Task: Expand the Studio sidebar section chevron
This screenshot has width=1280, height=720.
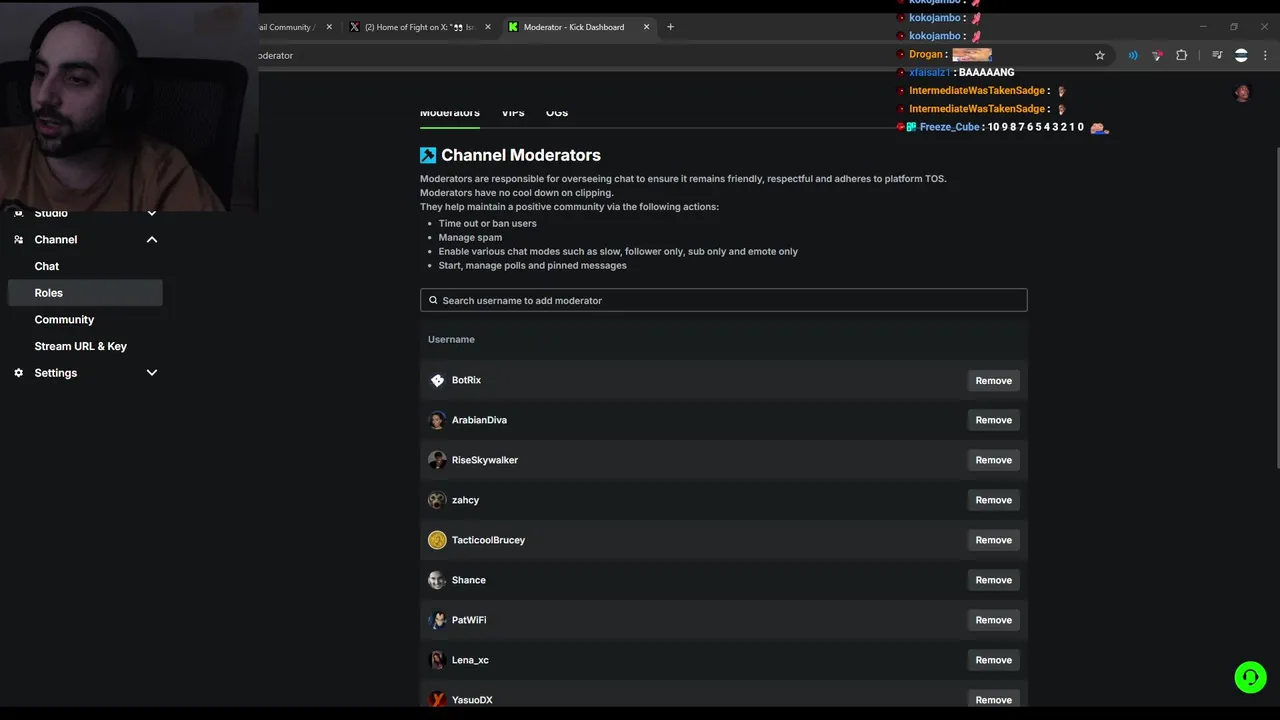Action: coord(152,213)
